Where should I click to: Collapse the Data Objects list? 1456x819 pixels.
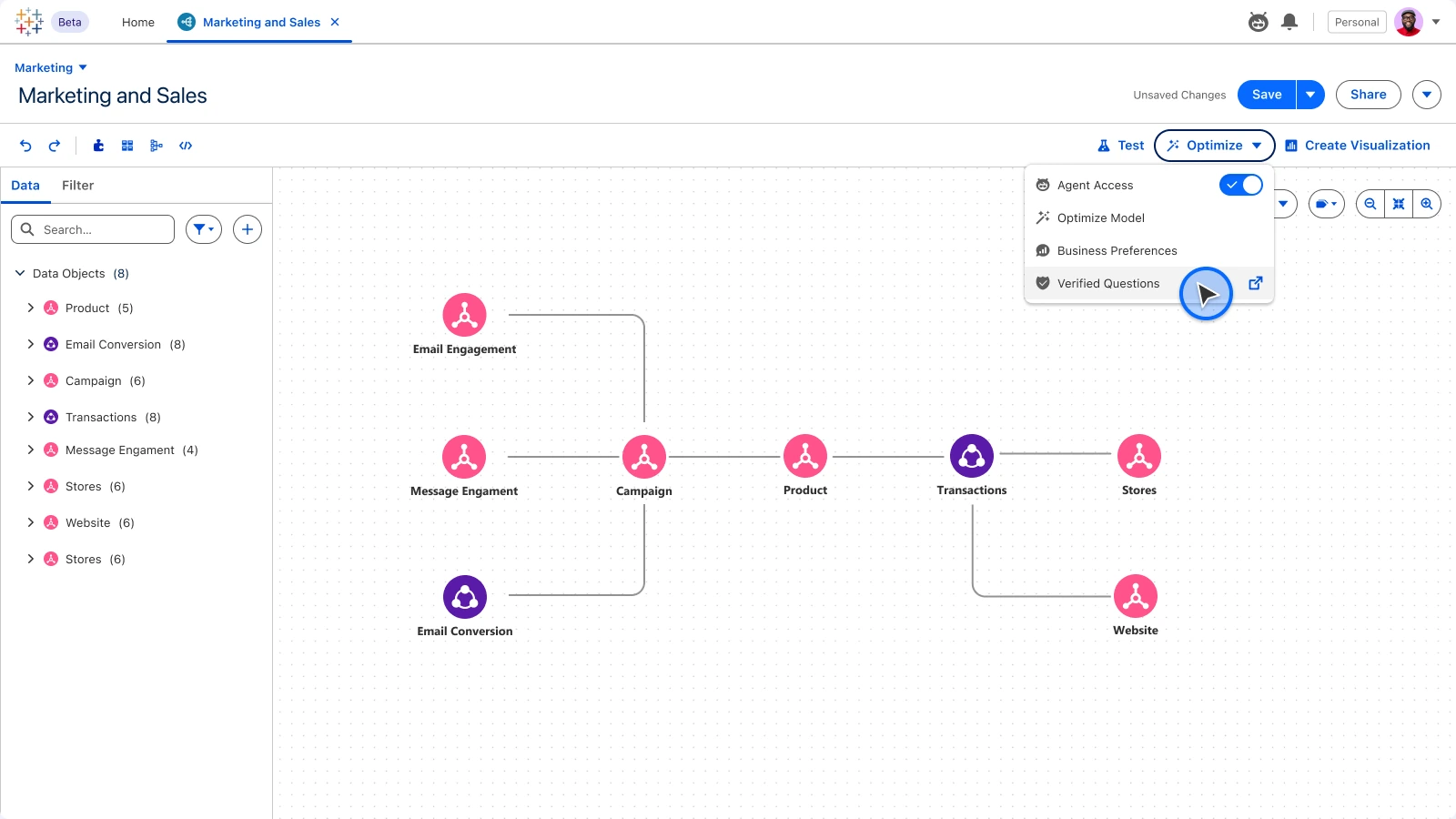(x=20, y=273)
